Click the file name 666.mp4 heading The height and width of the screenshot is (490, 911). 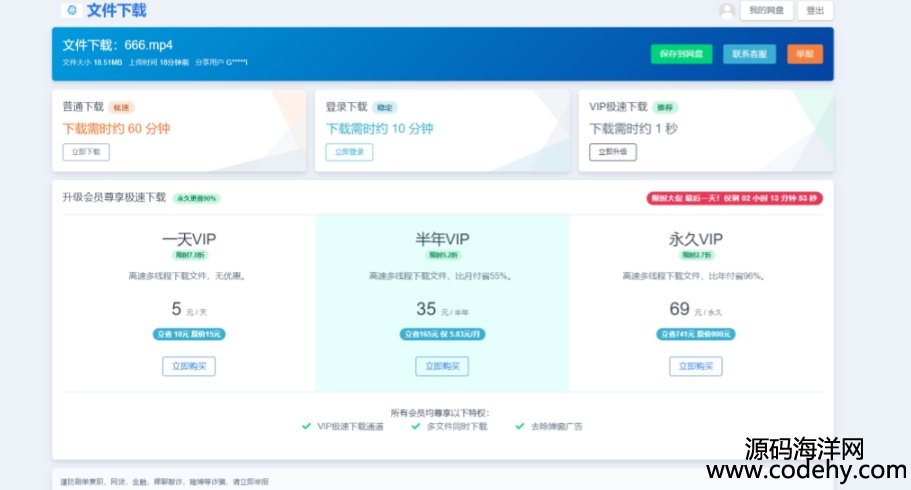(x=117, y=45)
